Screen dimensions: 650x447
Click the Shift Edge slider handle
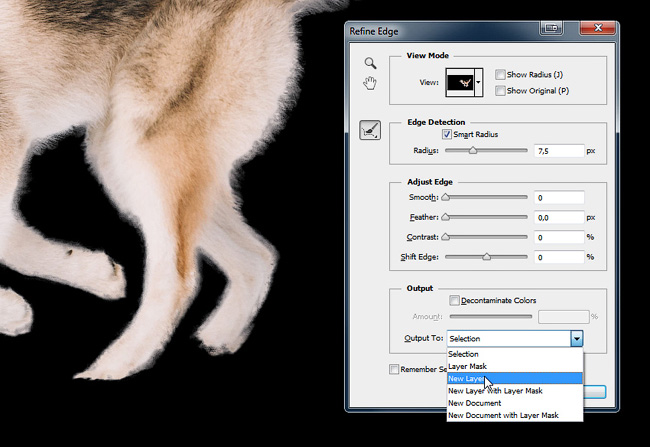click(487, 257)
